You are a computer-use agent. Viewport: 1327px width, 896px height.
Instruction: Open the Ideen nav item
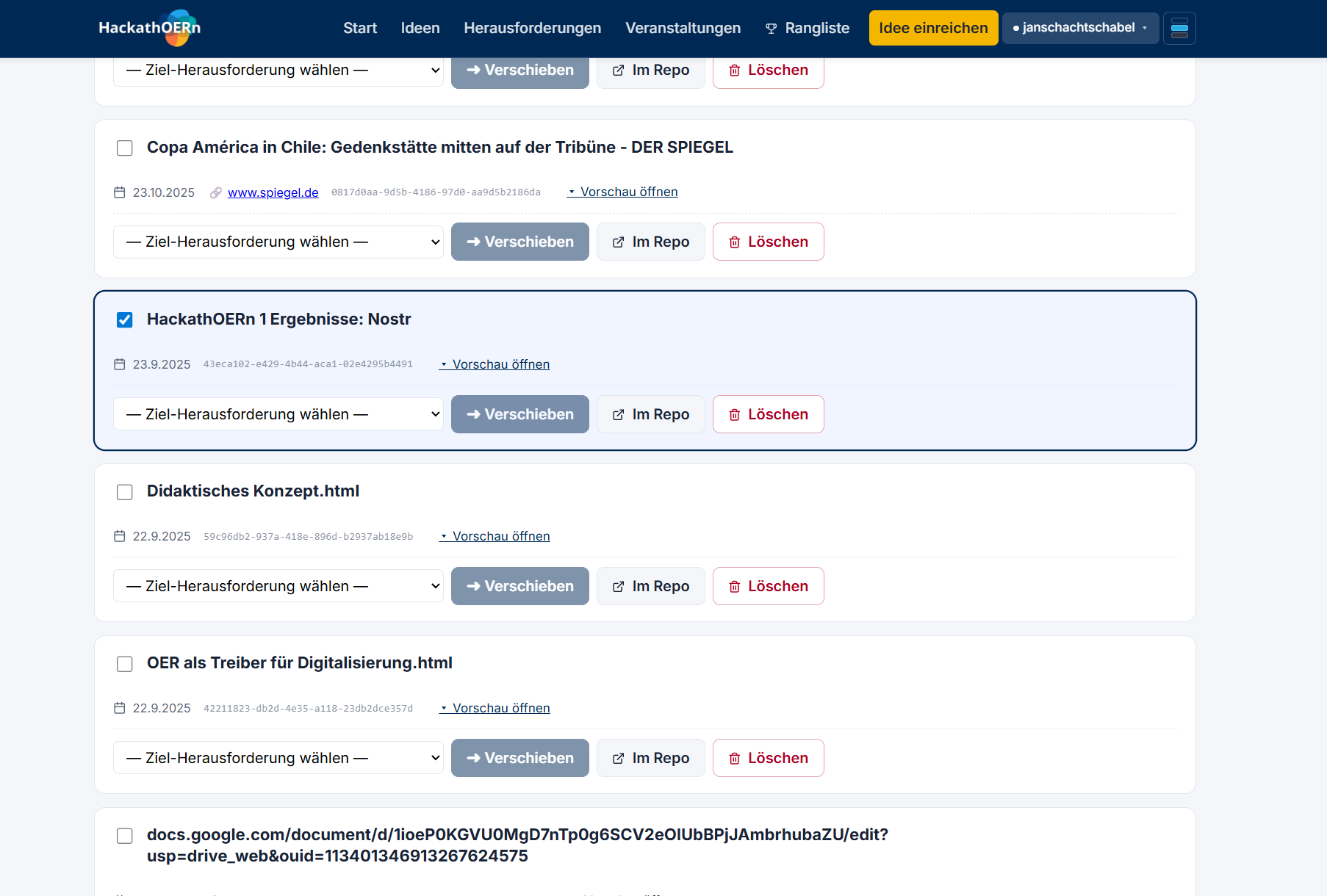tap(420, 28)
